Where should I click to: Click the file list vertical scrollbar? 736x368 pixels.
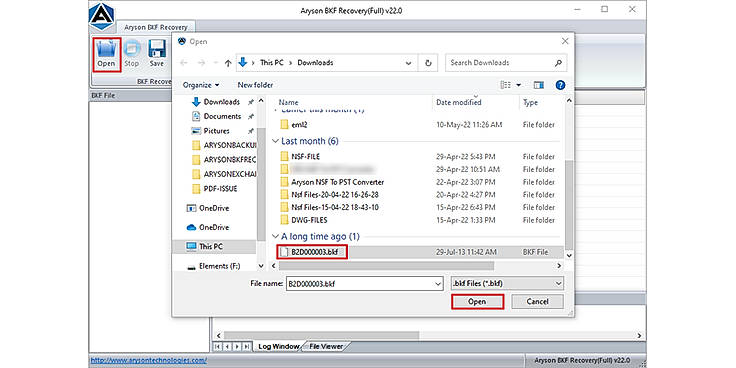(569, 204)
